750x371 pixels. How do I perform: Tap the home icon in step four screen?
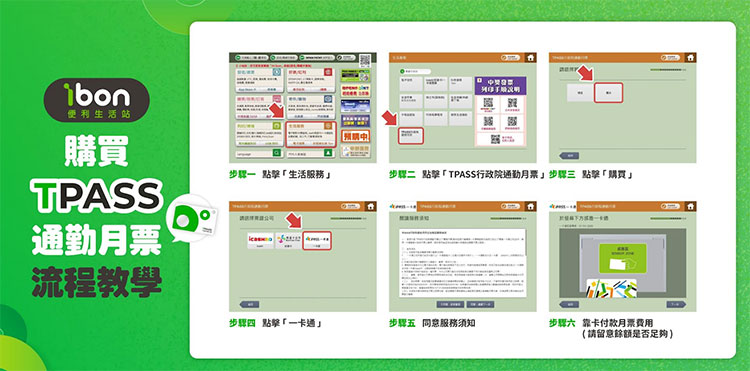(x=370, y=206)
